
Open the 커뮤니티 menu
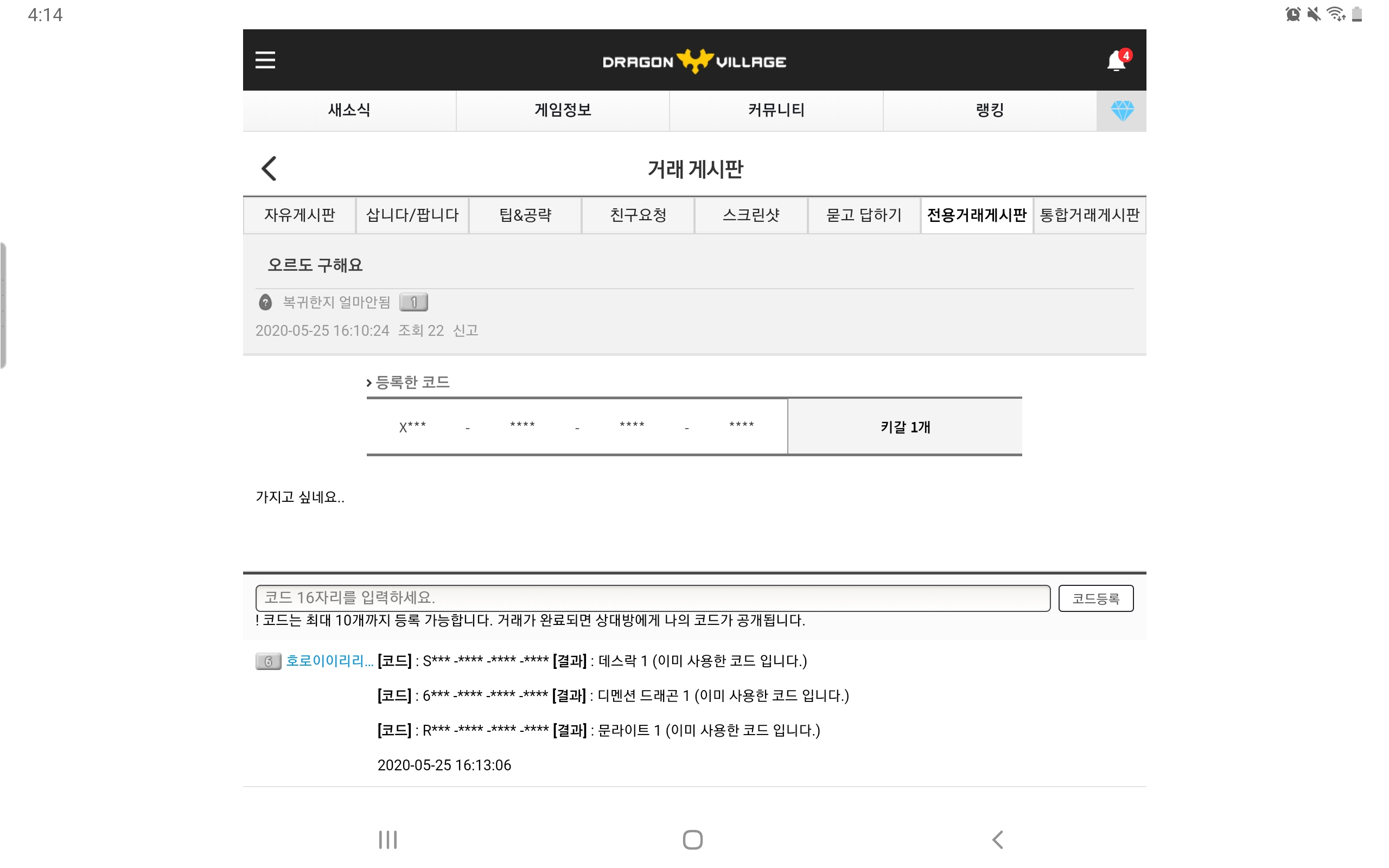click(x=776, y=110)
